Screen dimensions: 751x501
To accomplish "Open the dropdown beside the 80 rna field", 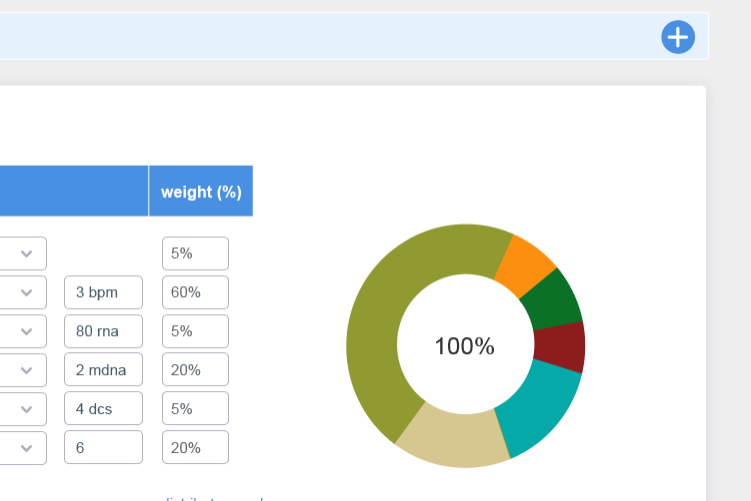I will [x=26, y=331].
